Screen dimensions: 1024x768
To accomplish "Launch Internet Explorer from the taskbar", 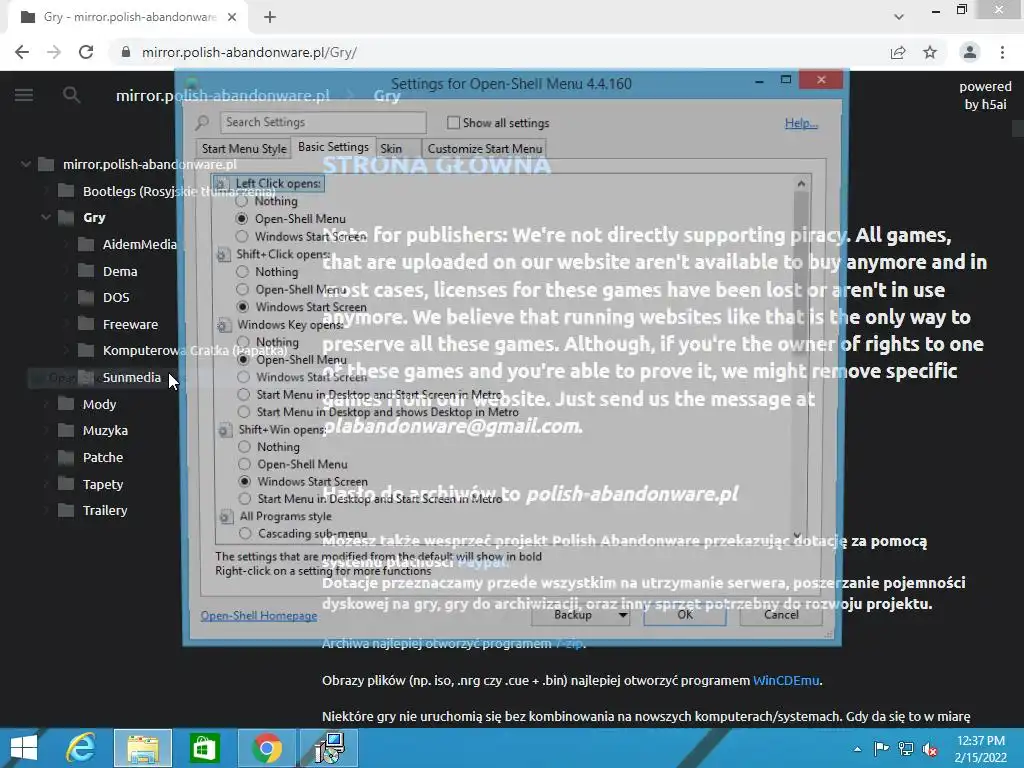I will 82,748.
